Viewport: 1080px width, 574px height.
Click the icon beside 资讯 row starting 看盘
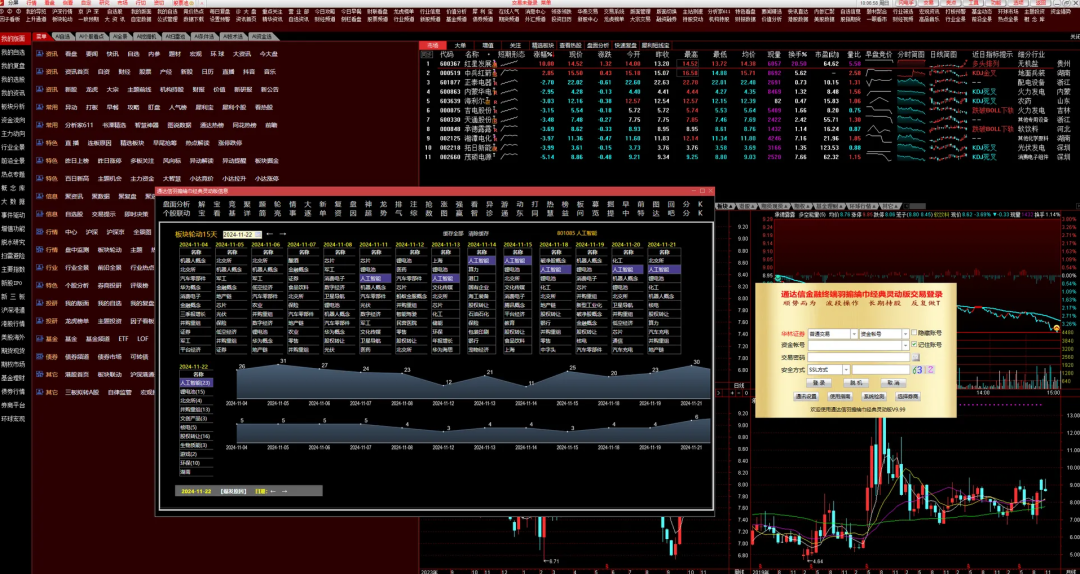point(40,54)
